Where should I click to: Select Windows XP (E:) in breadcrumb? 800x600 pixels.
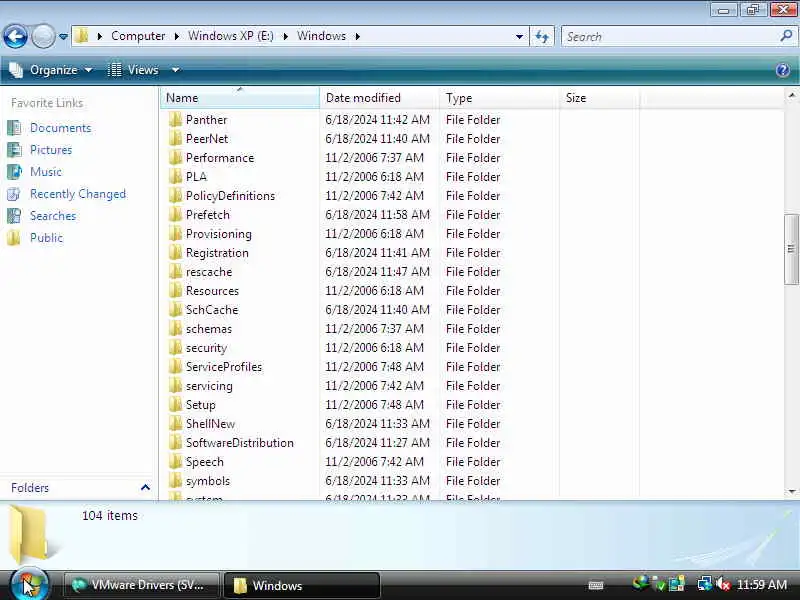click(x=231, y=36)
